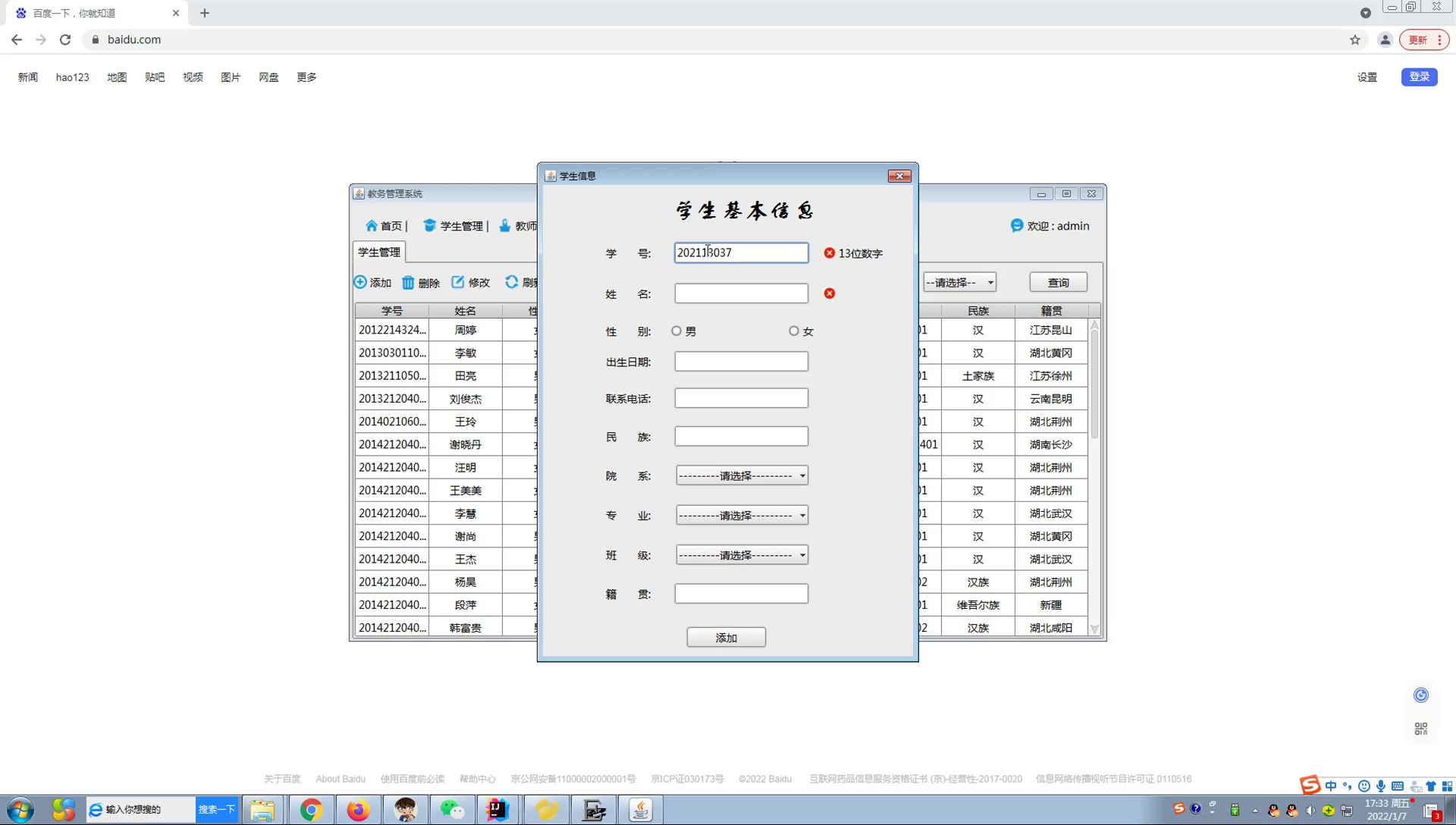Click the table's vertical scrollbar thumb
The image size is (1456, 825).
[1094, 384]
